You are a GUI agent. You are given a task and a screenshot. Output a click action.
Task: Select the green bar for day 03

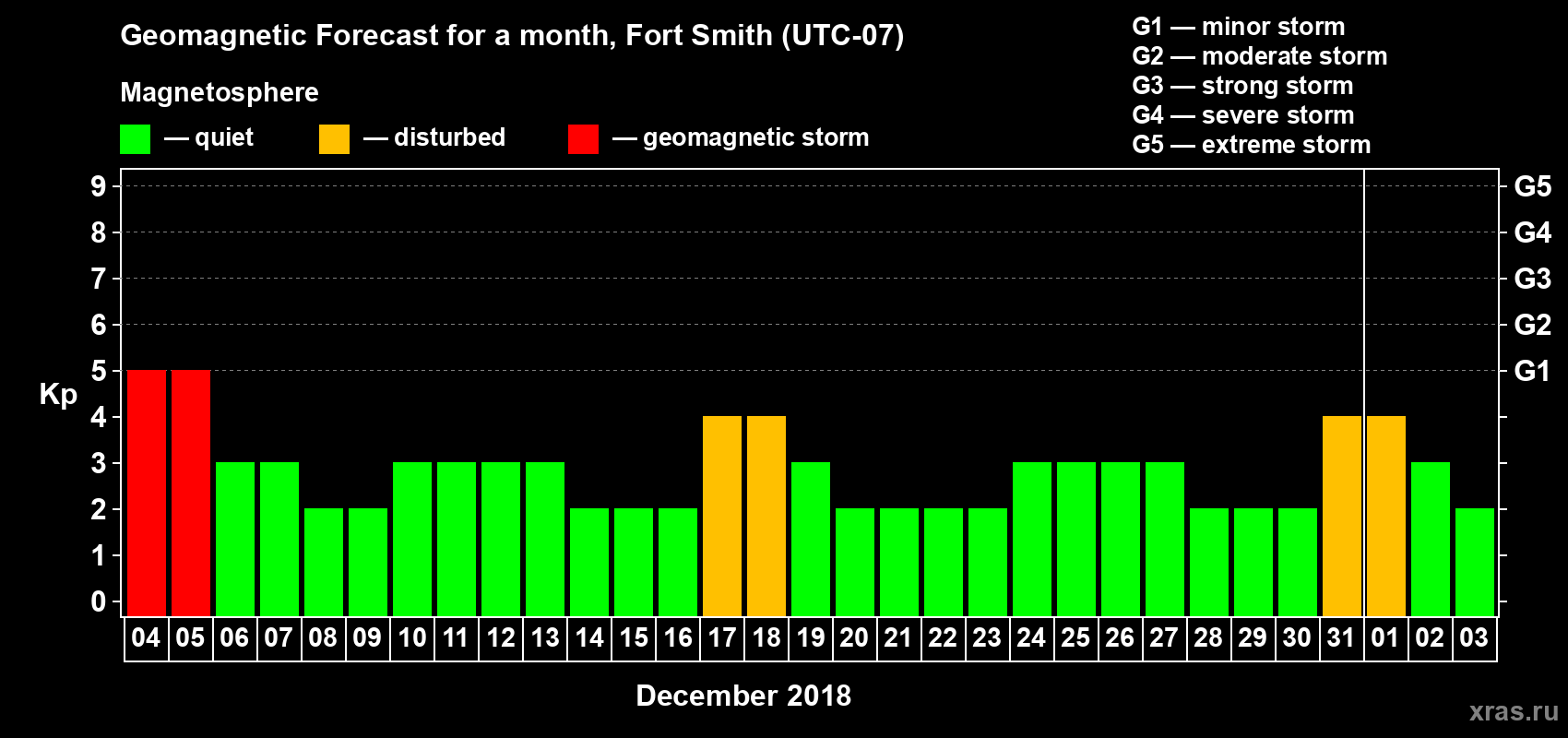click(x=1475, y=563)
